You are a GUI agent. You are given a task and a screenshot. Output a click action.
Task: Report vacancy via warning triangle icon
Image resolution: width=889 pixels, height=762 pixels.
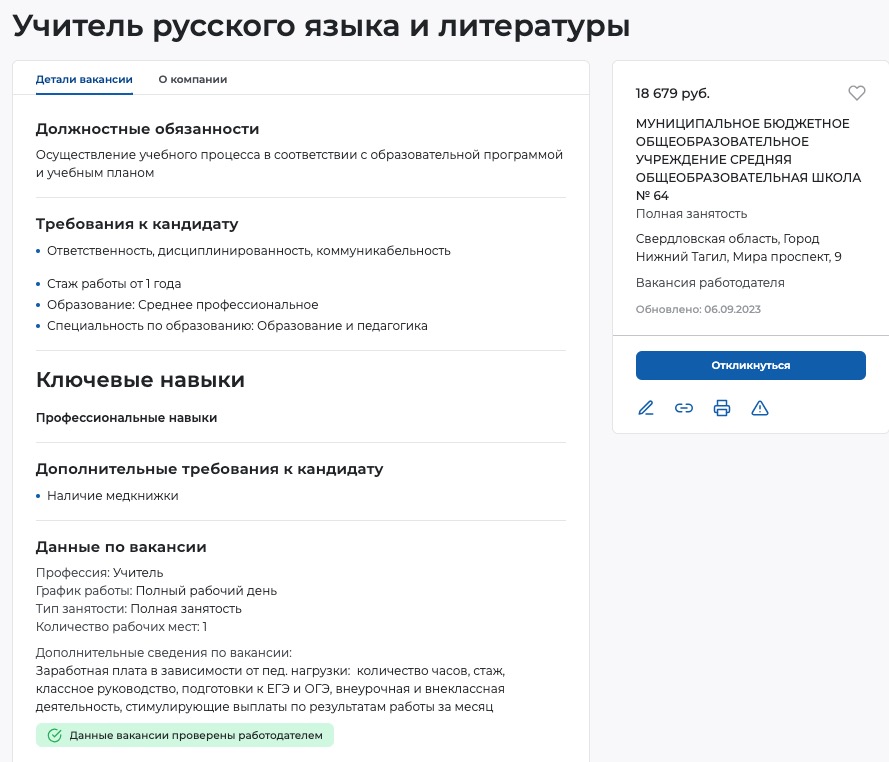tap(760, 408)
